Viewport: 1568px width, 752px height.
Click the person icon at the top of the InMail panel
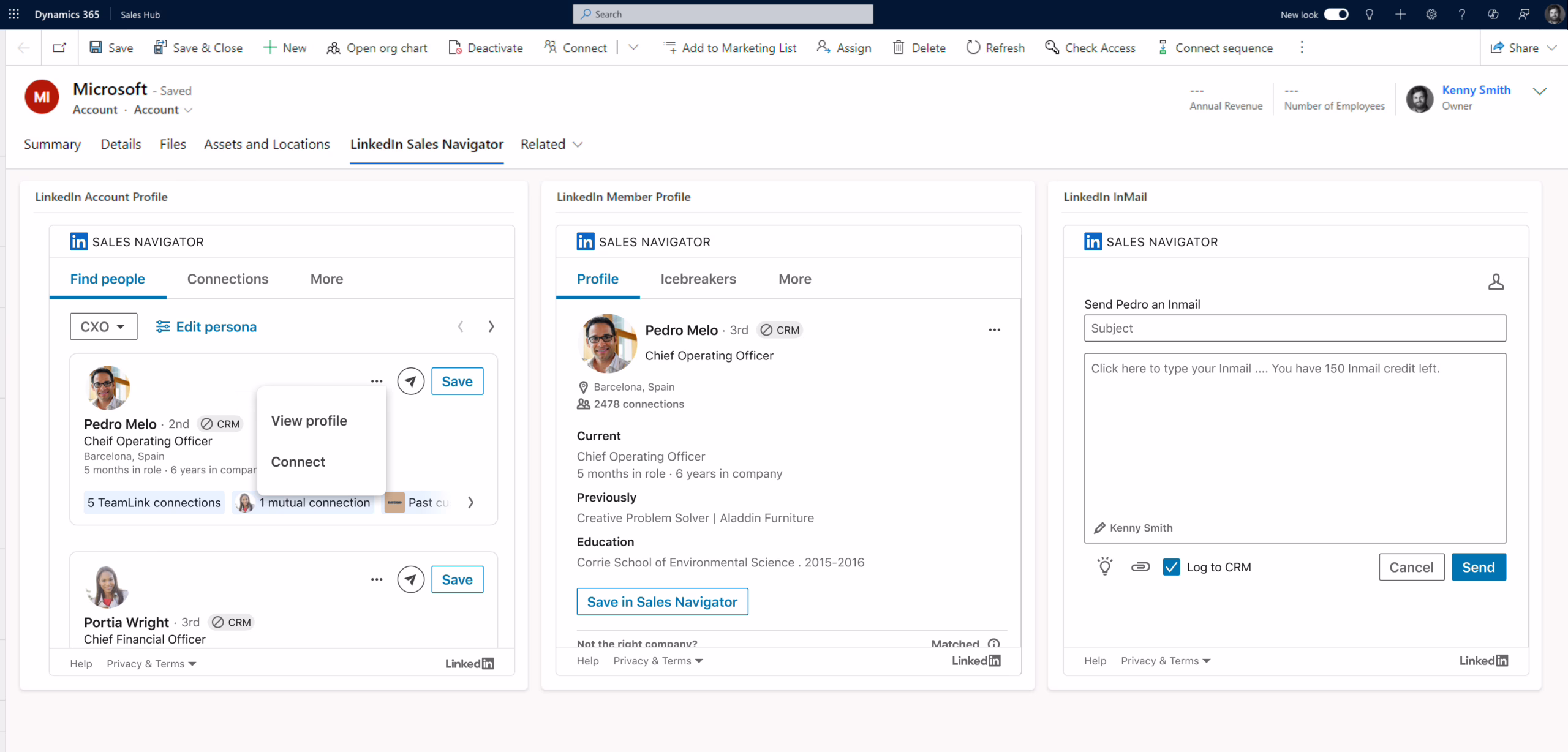click(x=1496, y=282)
